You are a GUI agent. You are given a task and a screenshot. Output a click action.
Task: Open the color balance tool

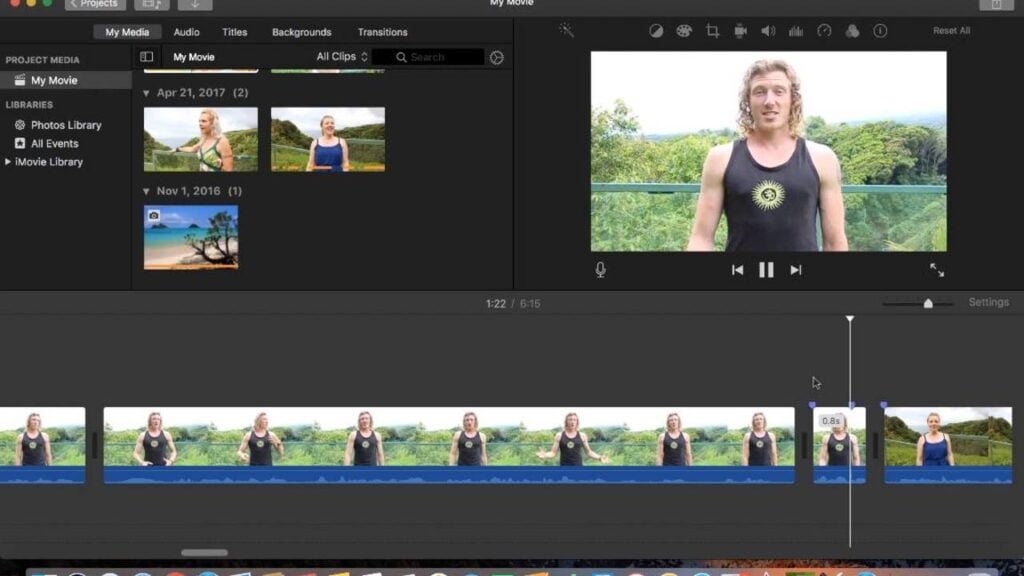click(x=656, y=31)
